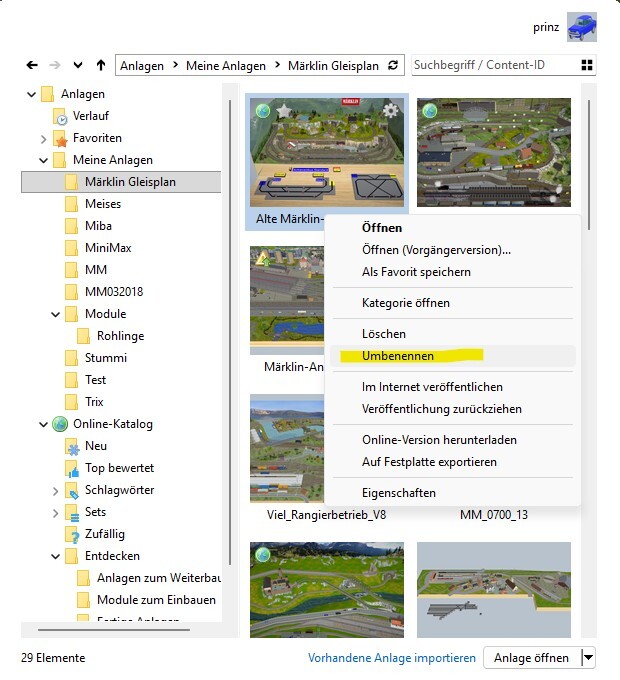This screenshot has height=680, width=620.
Task: Go up one folder level
Action: tap(101, 65)
